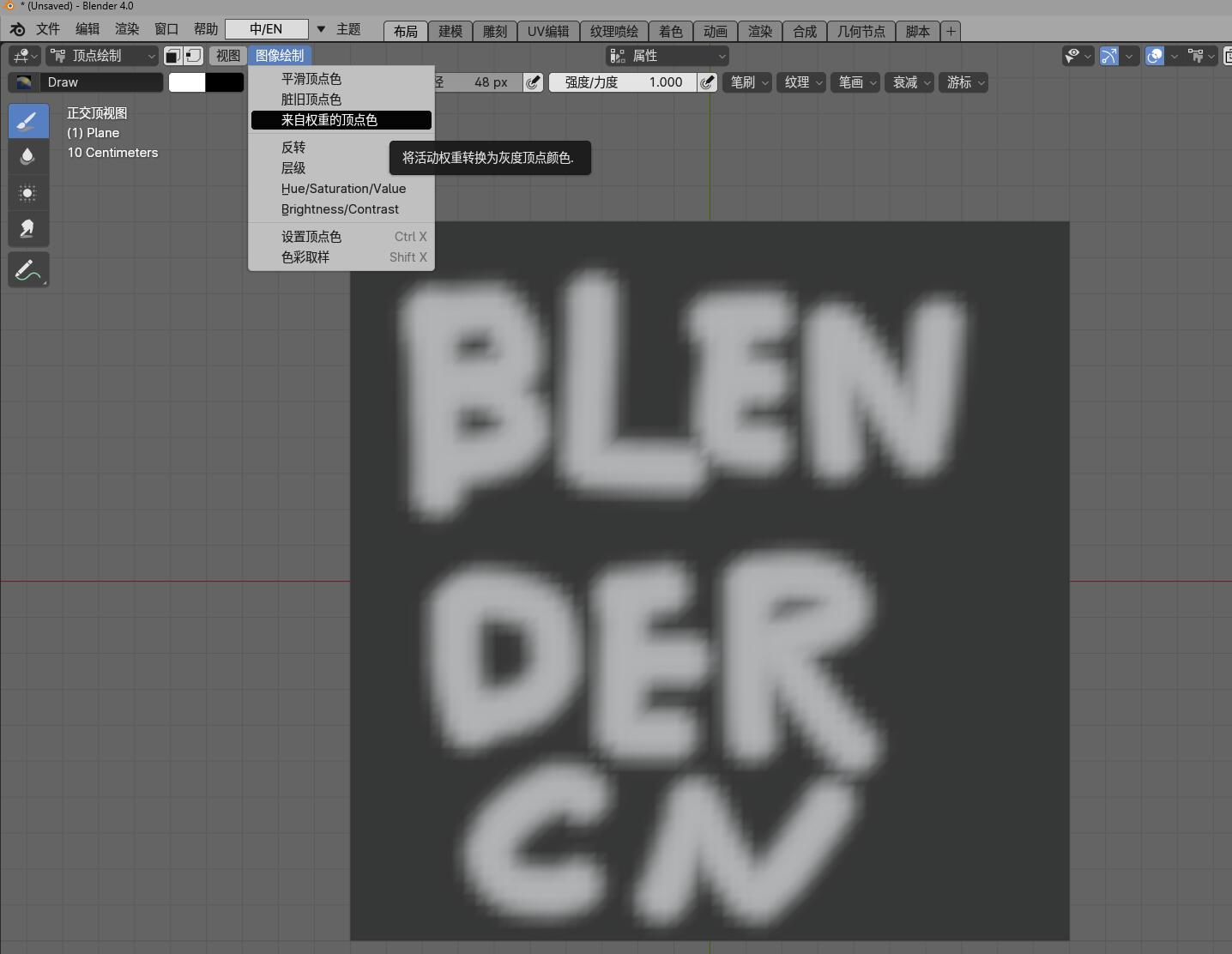Click the 主题 theme button
Image resolution: width=1232 pixels, height=954 pixels.
348,29
